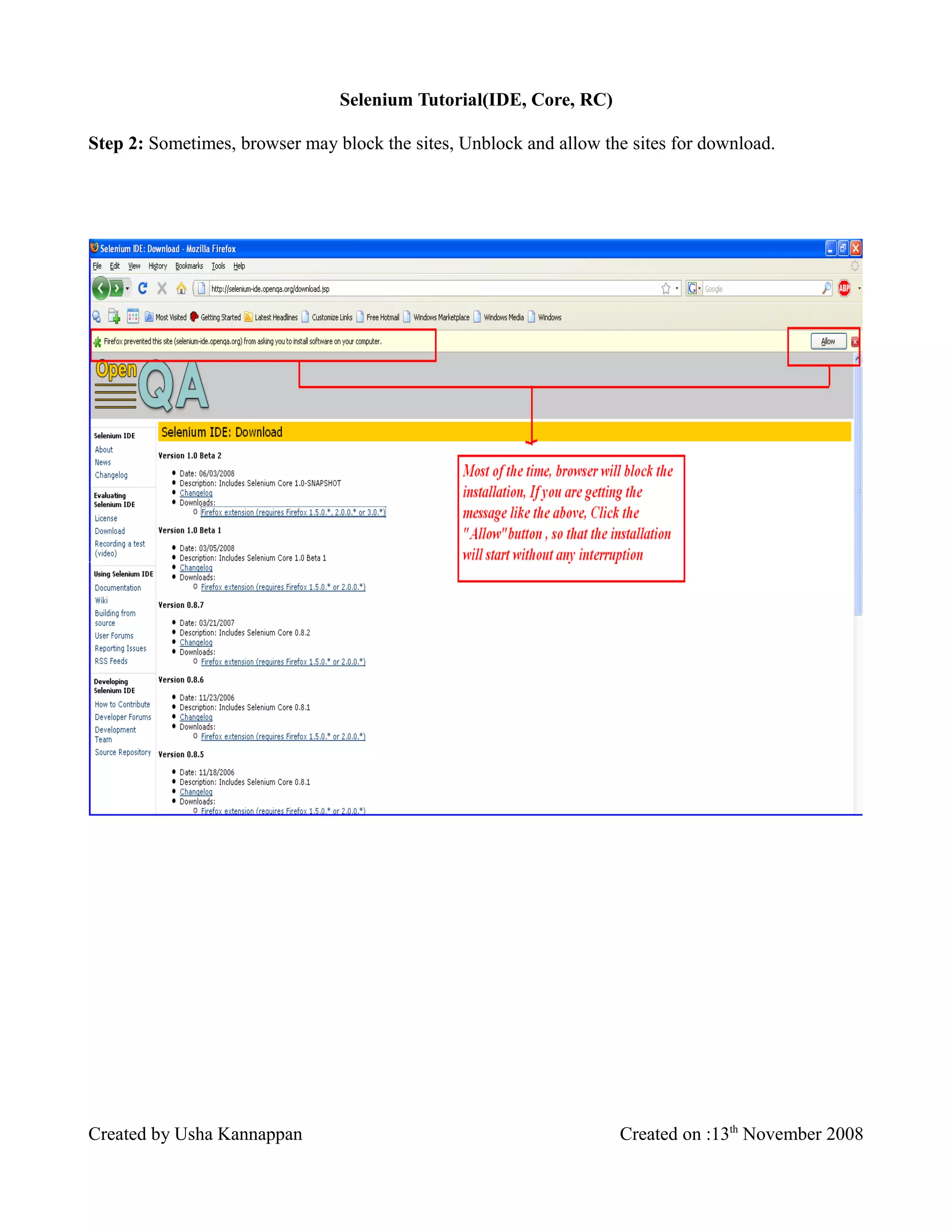Reload the page with the refresh icon

point(143,288)
